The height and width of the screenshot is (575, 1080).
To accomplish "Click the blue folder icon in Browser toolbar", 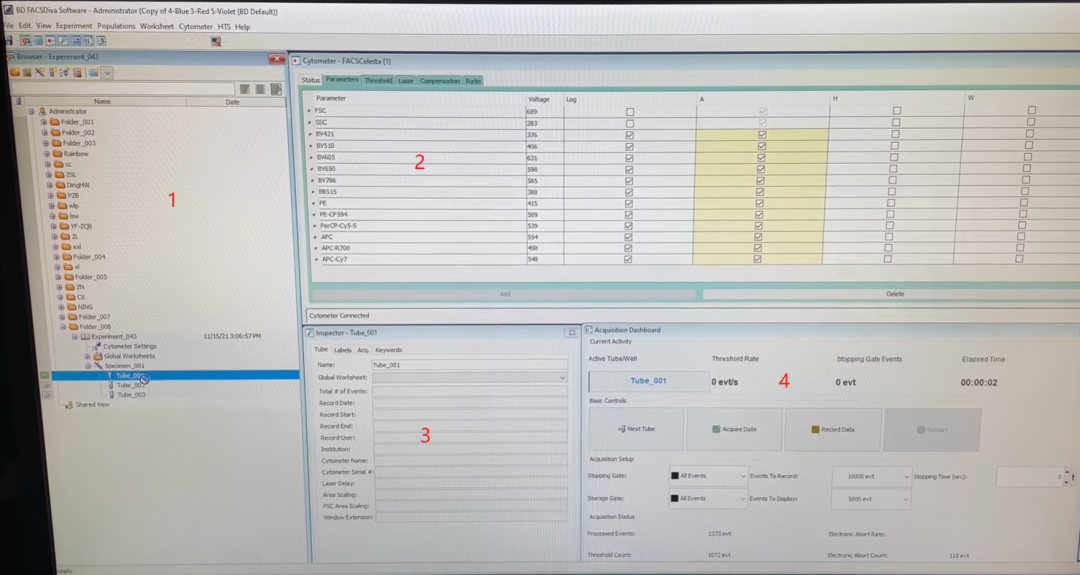I will click(93, 72).
